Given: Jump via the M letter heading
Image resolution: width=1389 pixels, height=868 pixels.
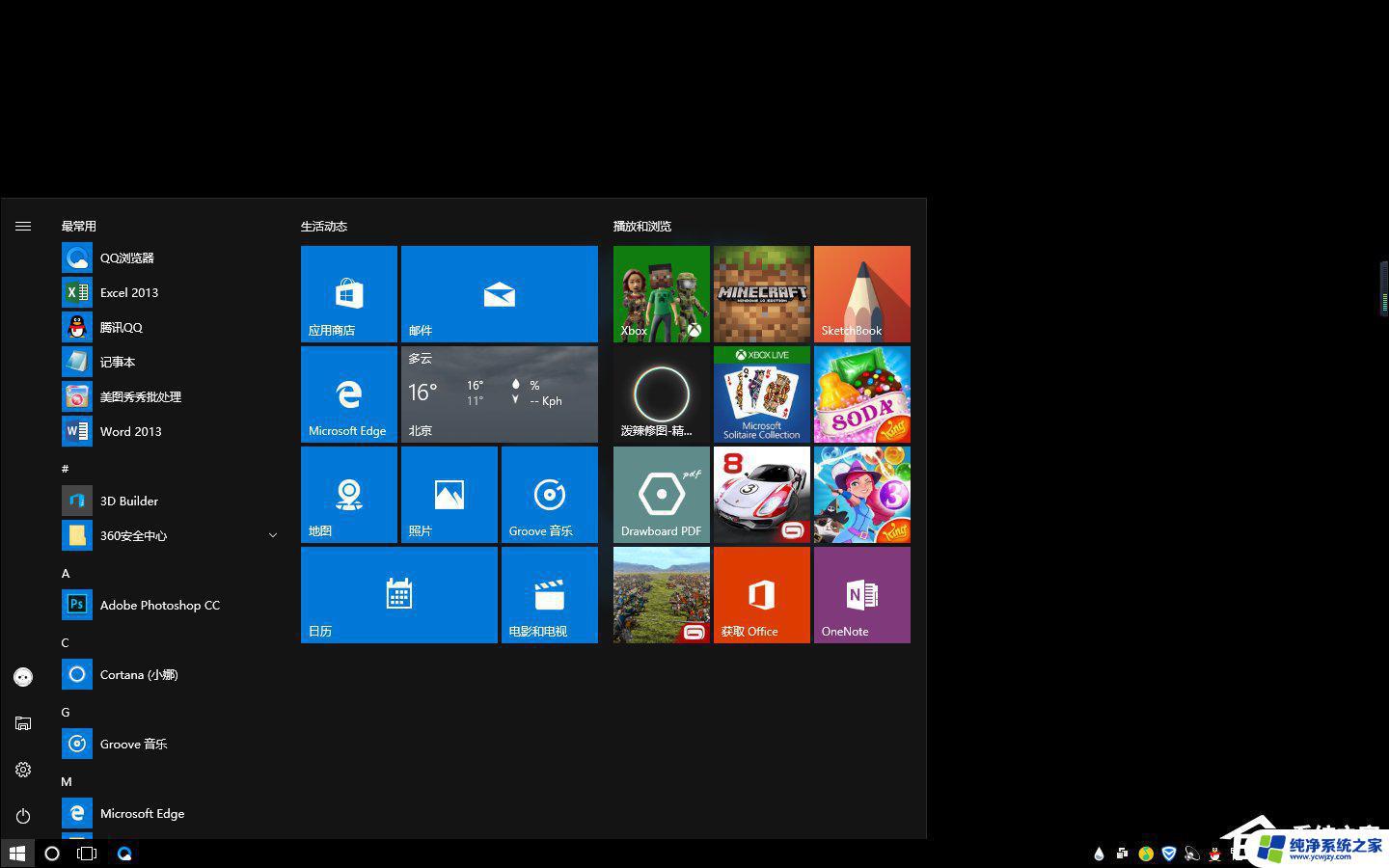Looking at the screenshot, I should coord(67,781).
